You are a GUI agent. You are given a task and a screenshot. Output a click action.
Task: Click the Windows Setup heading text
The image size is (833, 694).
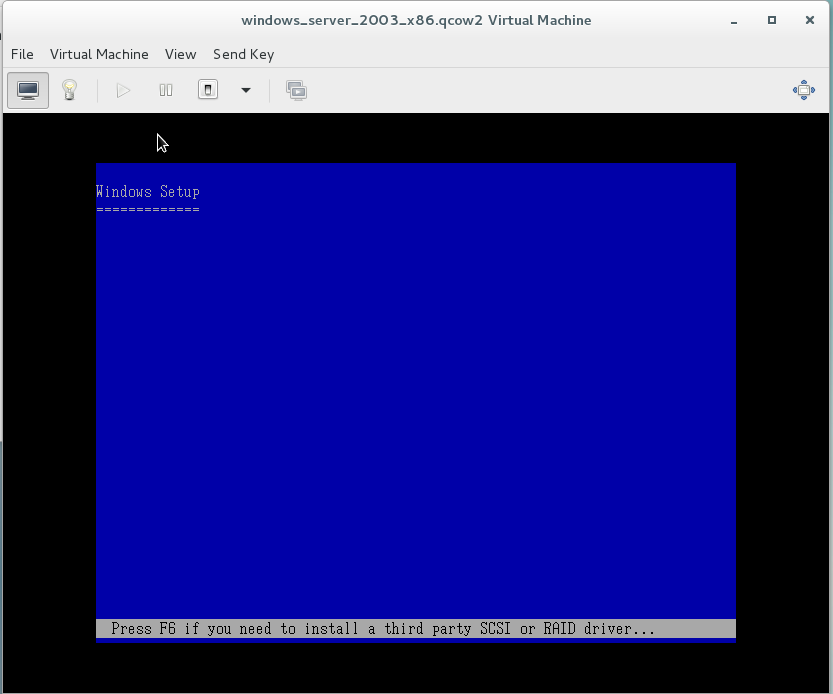tap(148, 192)
